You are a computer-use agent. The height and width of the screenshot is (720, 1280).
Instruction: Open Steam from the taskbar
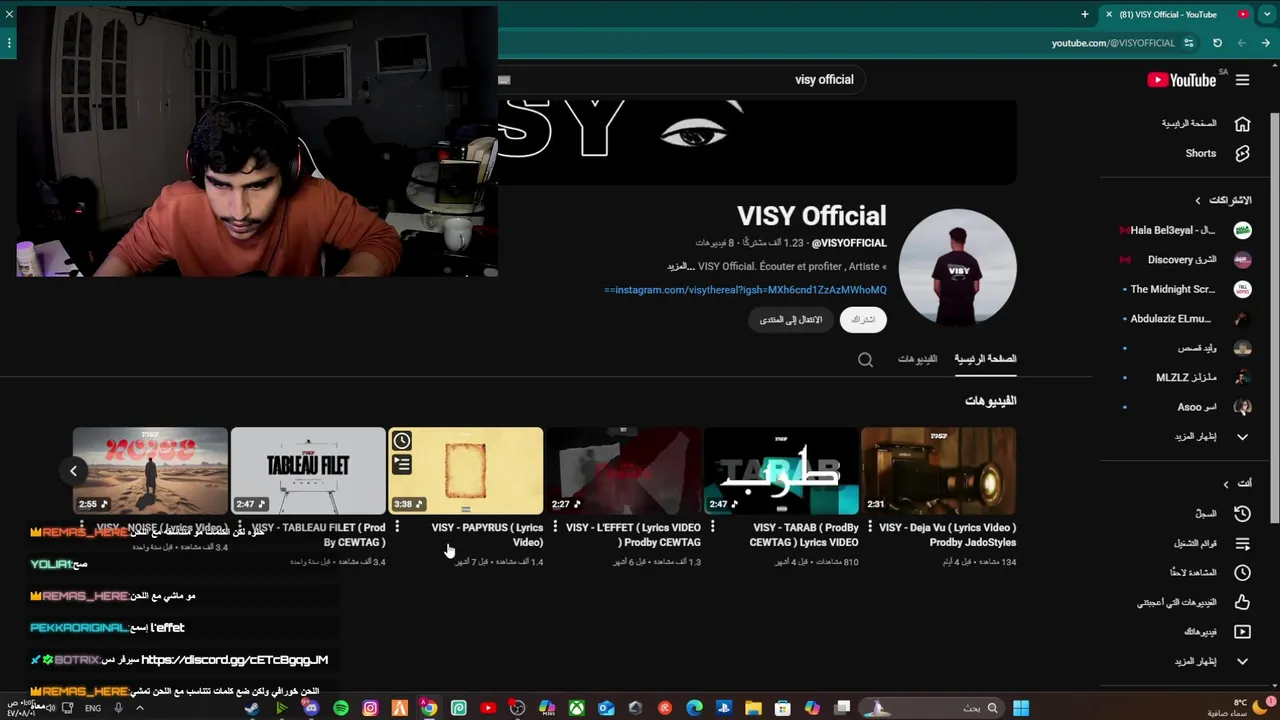tap(252, 708)
